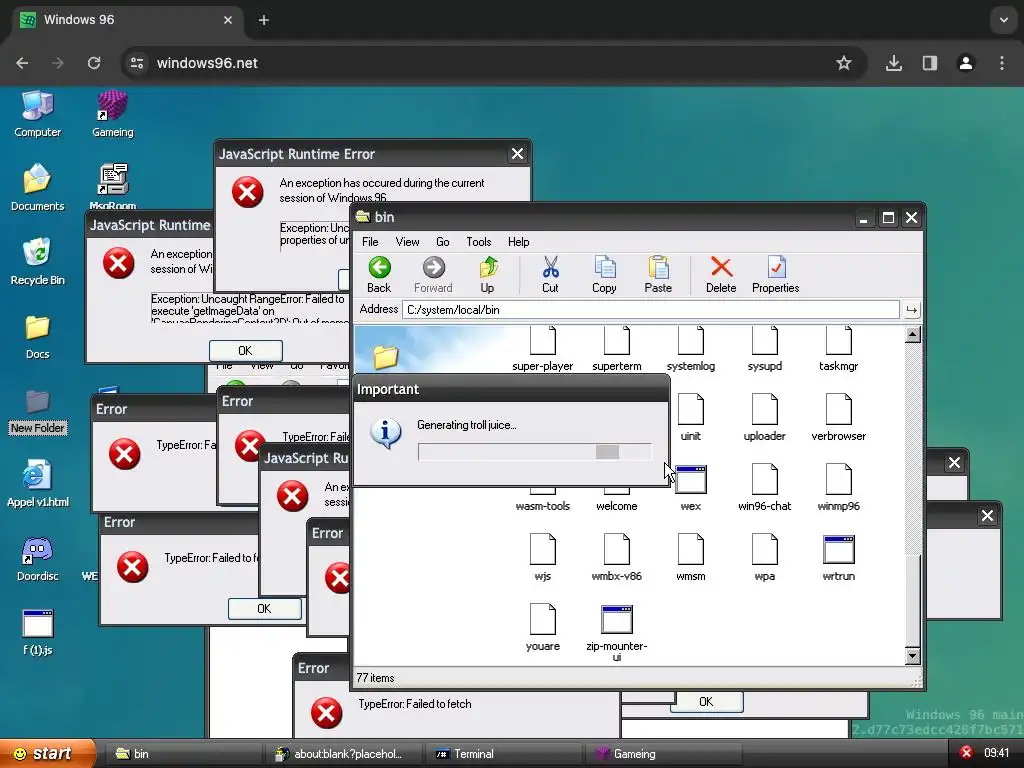Viewport: 1024px width, 768px height.
Task: Select the wpa file
Action: point(765,558)
